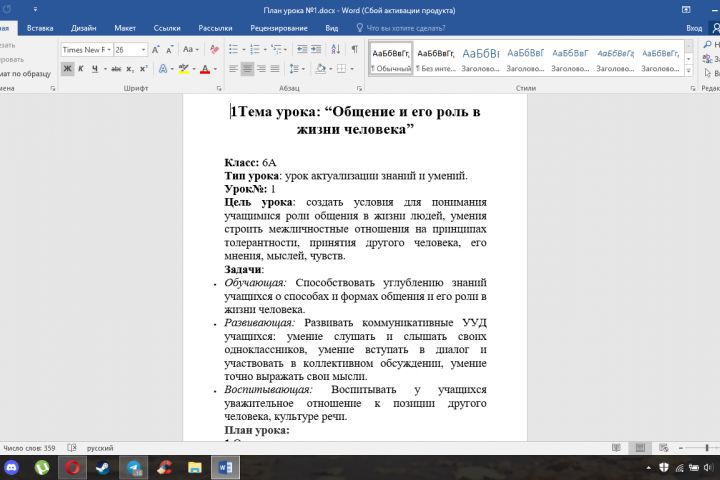Expand underline style dropdown arrow
The image size is (720, 480).
click(105, 69)
